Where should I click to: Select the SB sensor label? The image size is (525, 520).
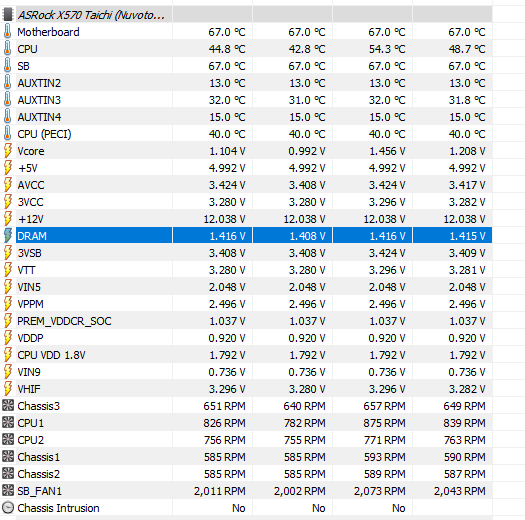click(x=23, y=66)
